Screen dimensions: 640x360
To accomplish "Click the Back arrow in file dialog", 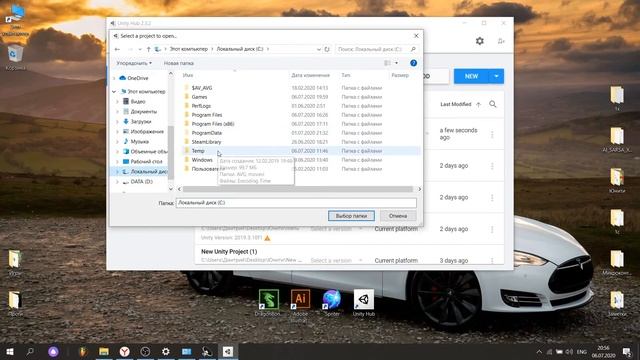I will click(x=118, y=49).
